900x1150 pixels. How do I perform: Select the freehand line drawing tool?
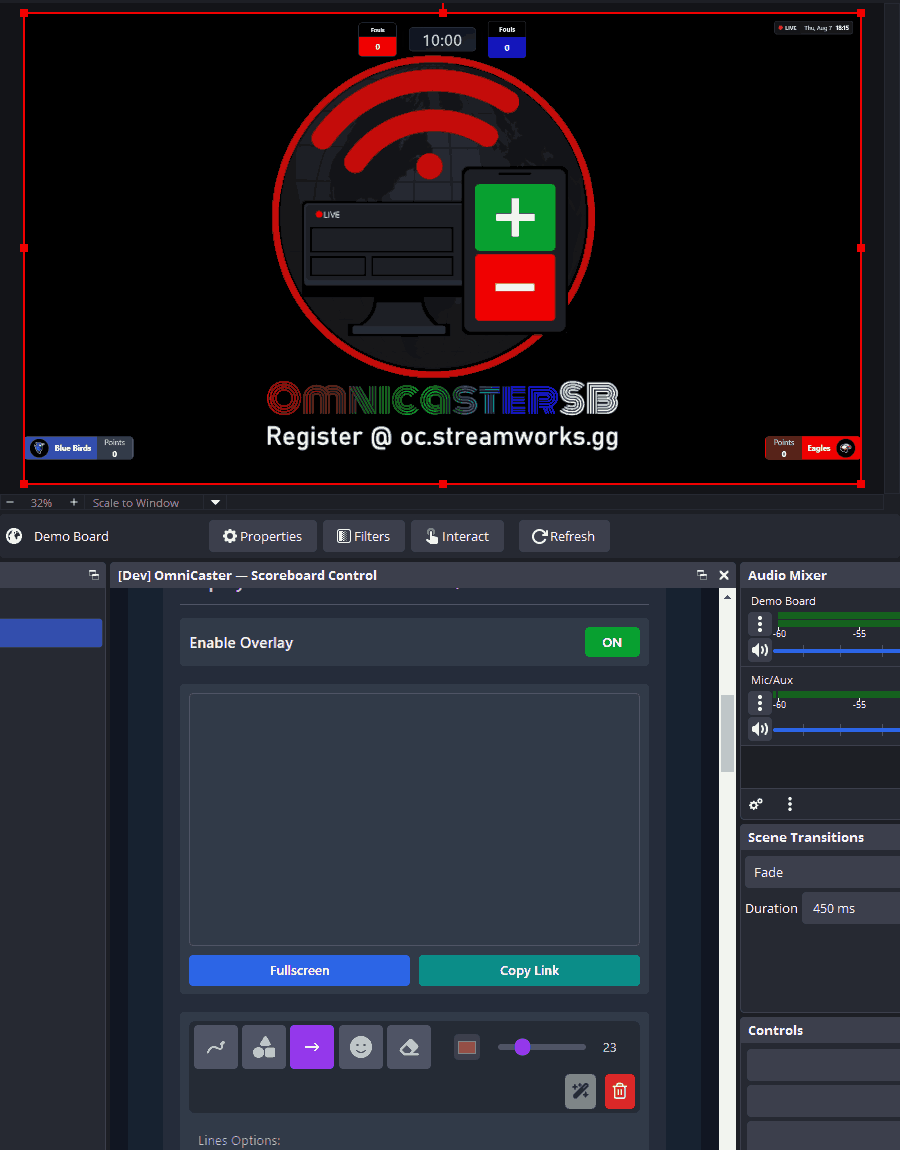pyautogui.click(x=216, y=1047)
